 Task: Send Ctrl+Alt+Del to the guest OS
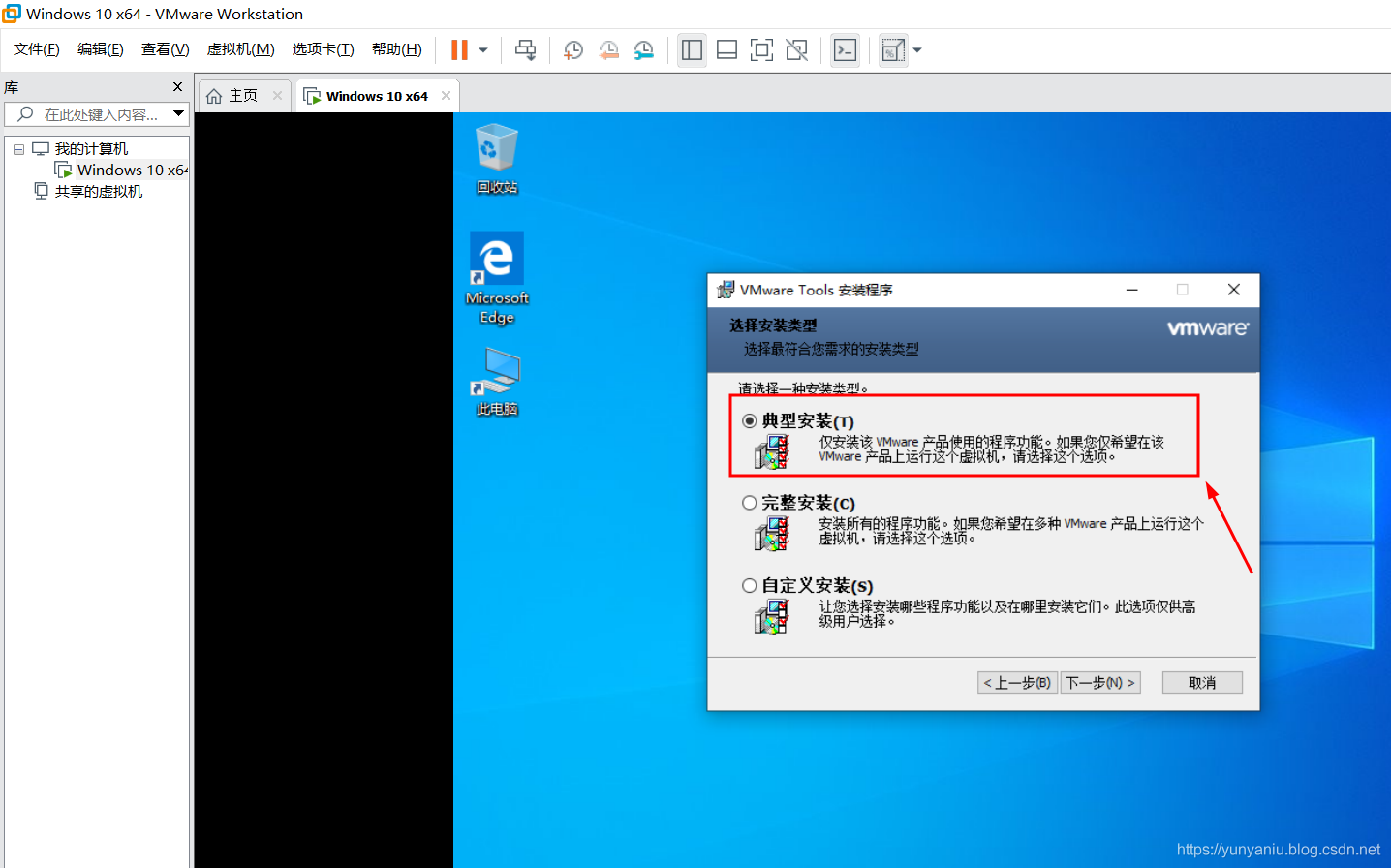(x=526, y=49)
